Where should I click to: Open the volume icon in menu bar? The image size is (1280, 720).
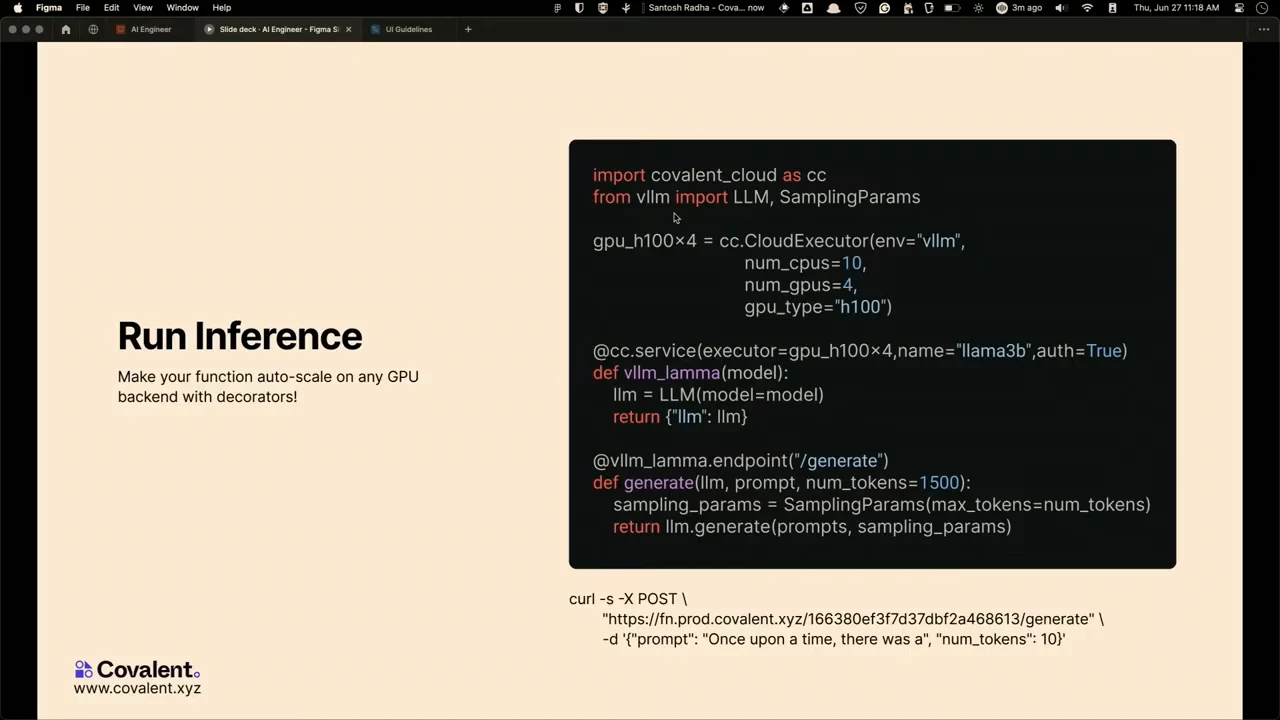coord(1061,8)
